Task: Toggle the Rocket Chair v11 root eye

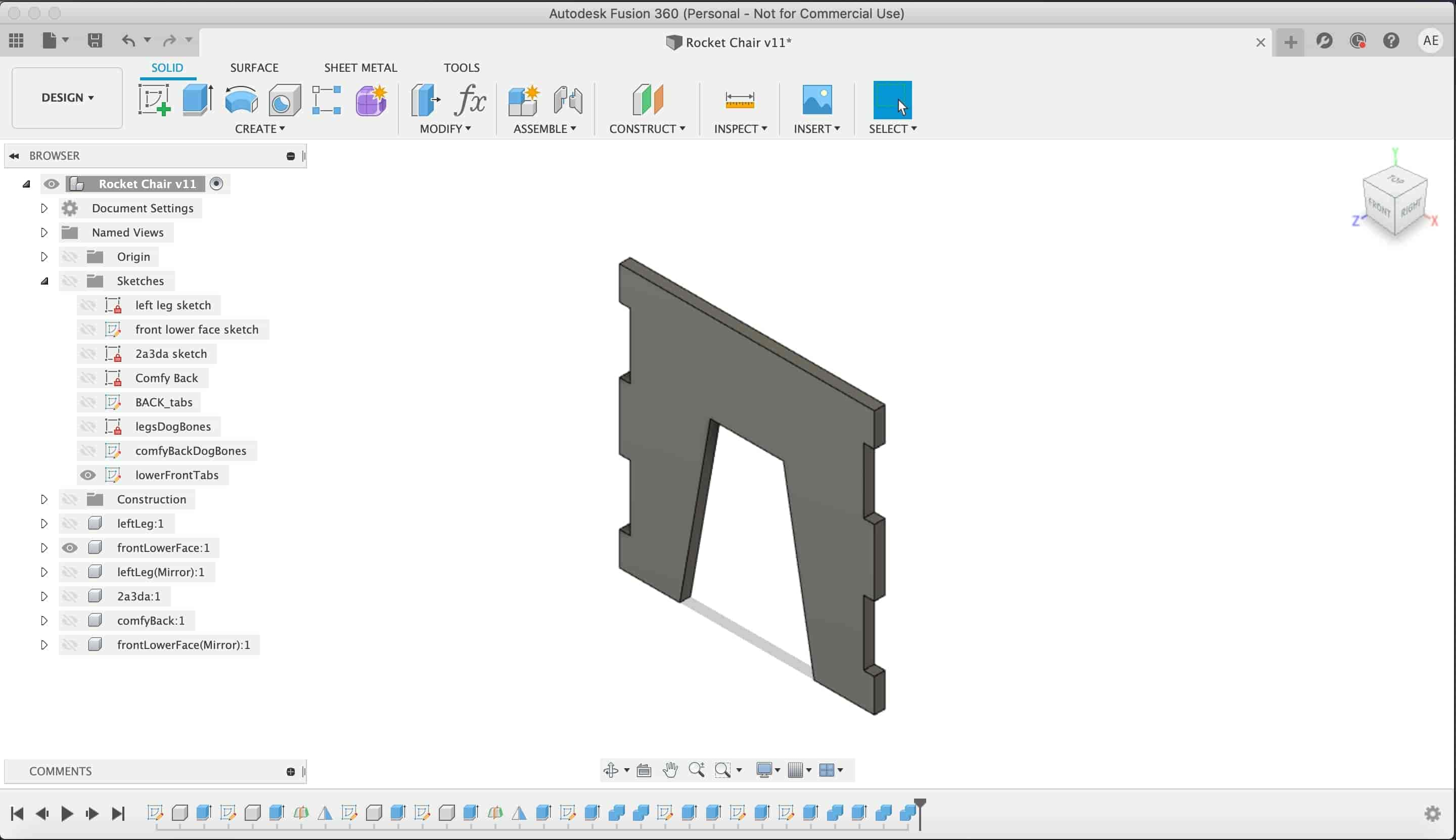Action: coord(52,184)
